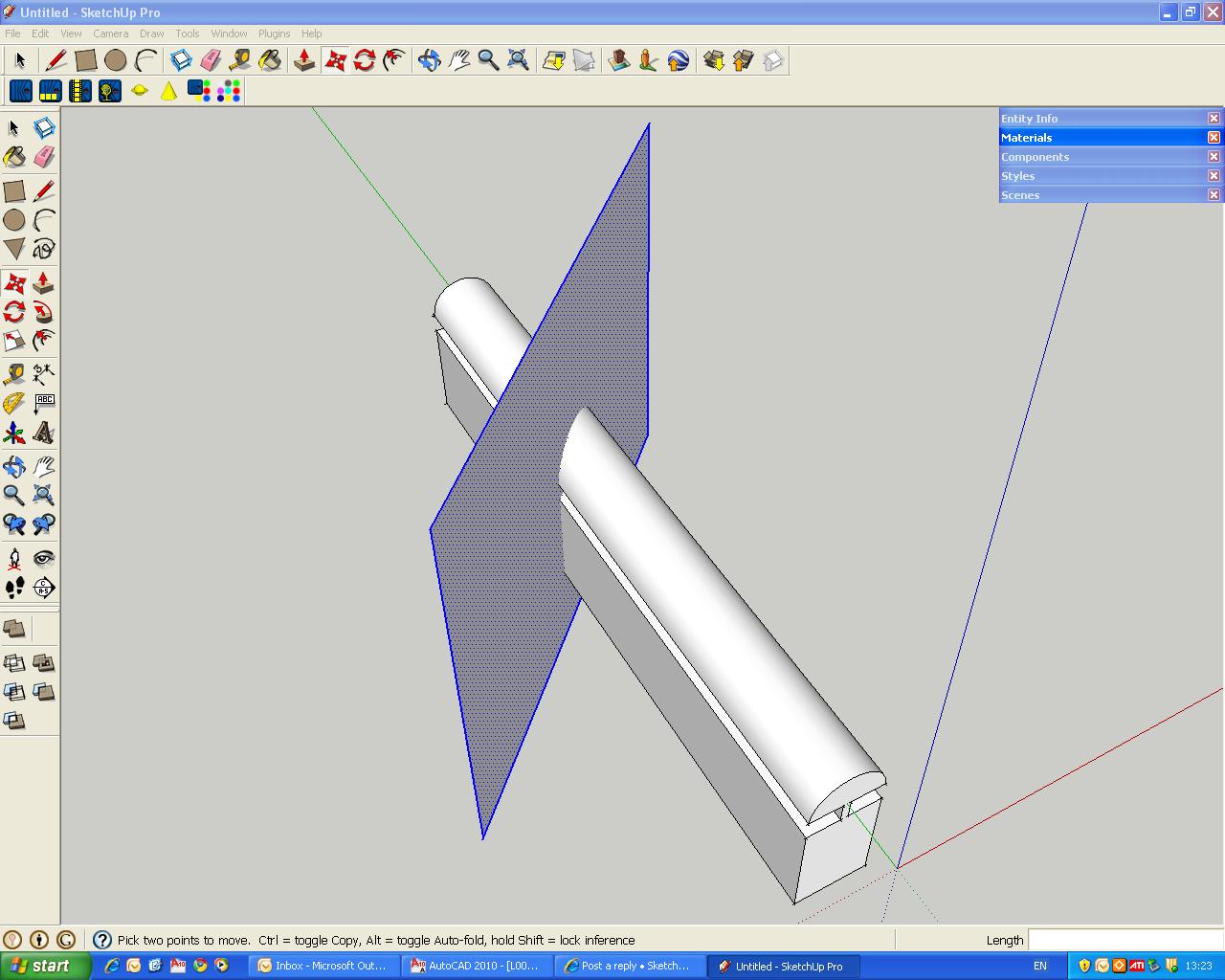Screen dimensions: 1225x980
Task: Open the Windows start button
Action: coord(45,966)
